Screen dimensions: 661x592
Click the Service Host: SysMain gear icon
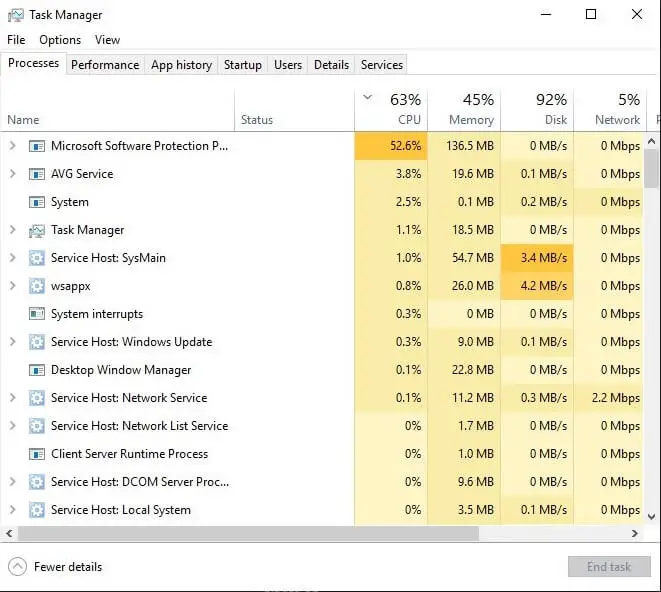click(x=37, y=258)
